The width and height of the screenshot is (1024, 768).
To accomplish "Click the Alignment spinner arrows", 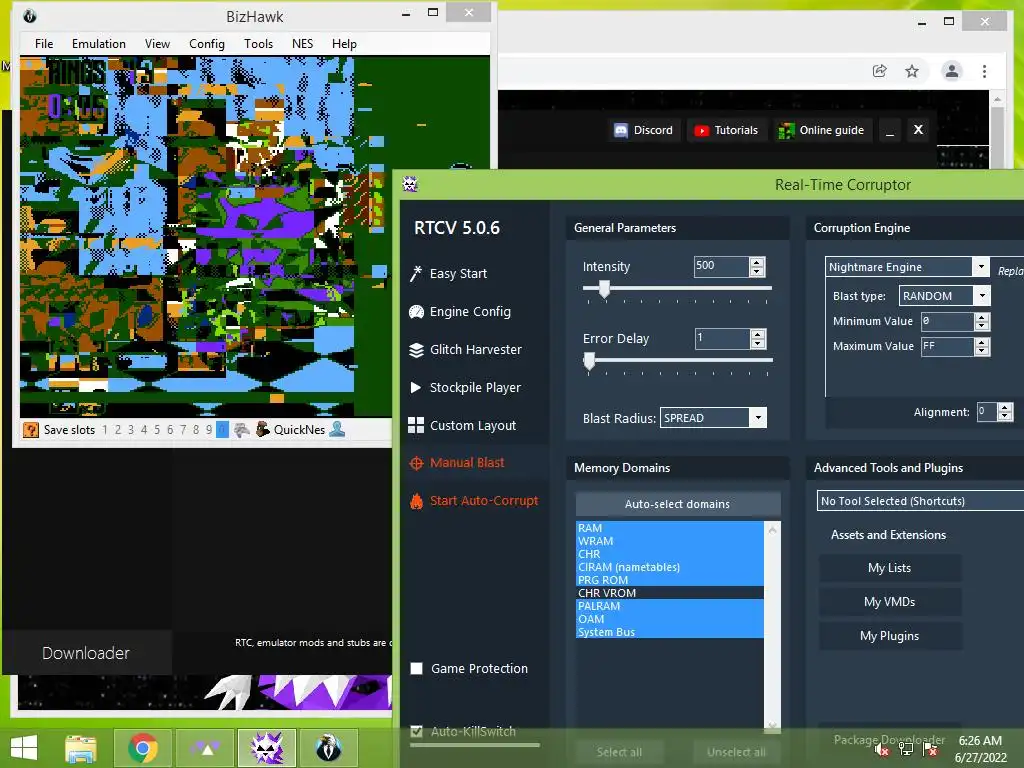I will 1005,411.
